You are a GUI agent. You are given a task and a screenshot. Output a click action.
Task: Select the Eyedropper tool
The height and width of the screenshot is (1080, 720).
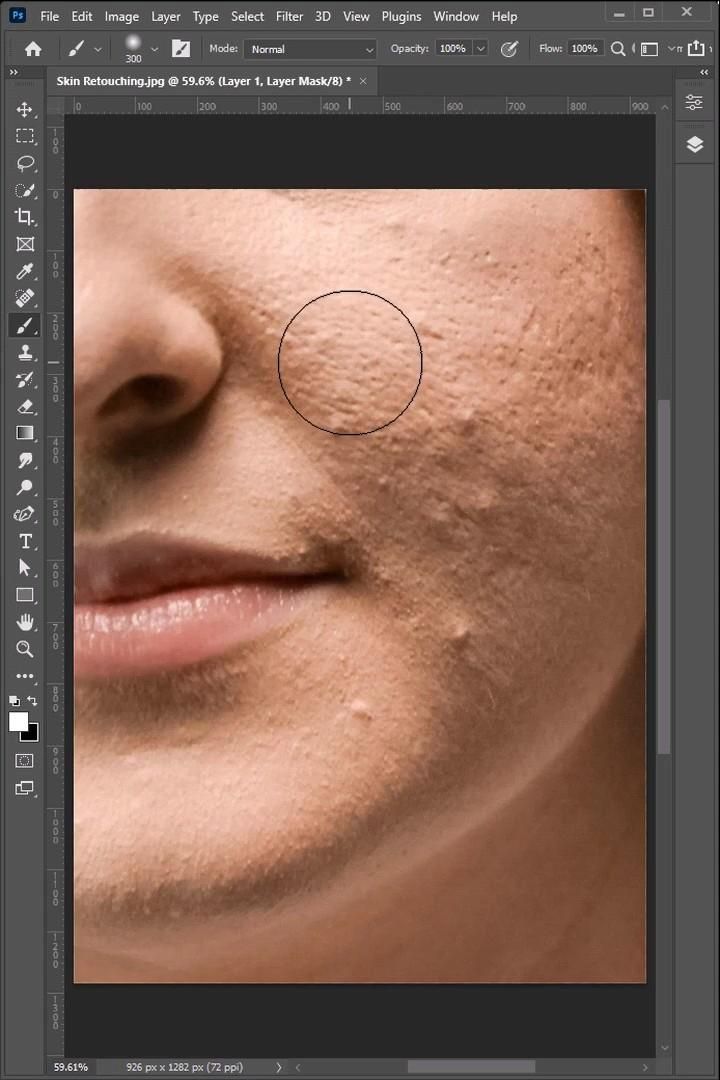coord(25,271)
